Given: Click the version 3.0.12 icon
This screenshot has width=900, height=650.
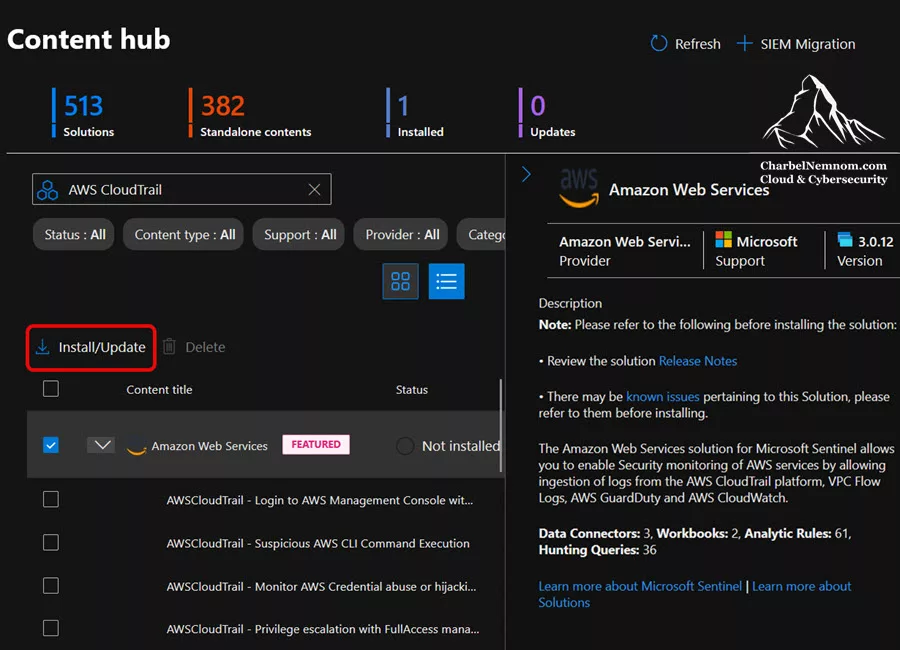Looking at the screenshot, I should (845, 239).
